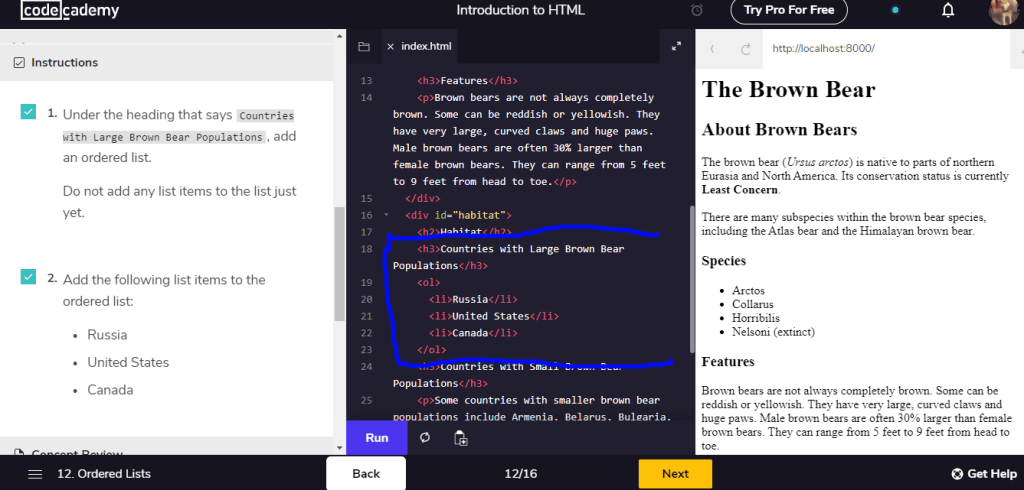Image resolution: width=1024 pixels, height=490 pixels.
Task: Collapse the Instructions section header
Action: (65, 62)
